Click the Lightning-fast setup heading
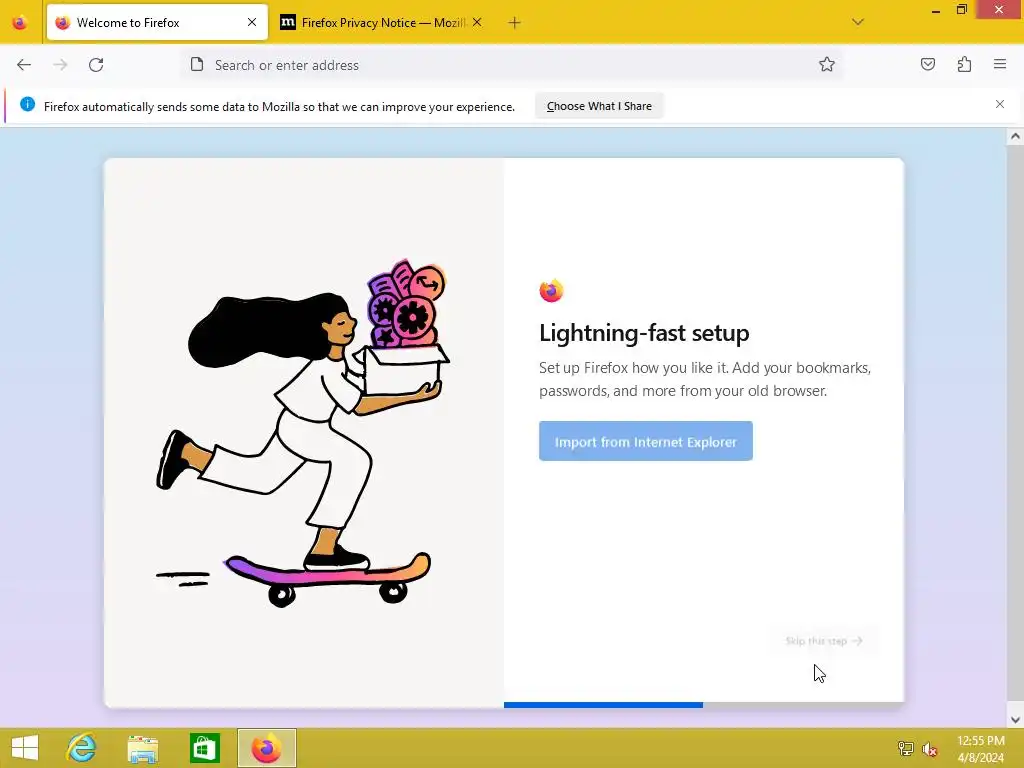The width and height of the screenshot is (1024, 768). (x=644, y=333)
